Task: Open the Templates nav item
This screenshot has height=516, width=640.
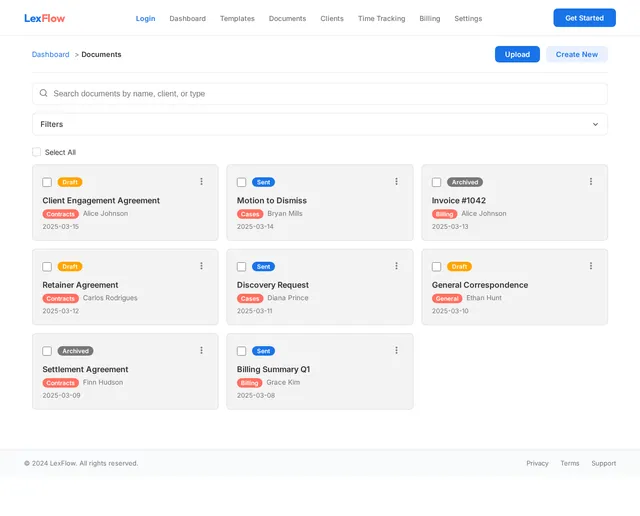Action: coord(237,18)
